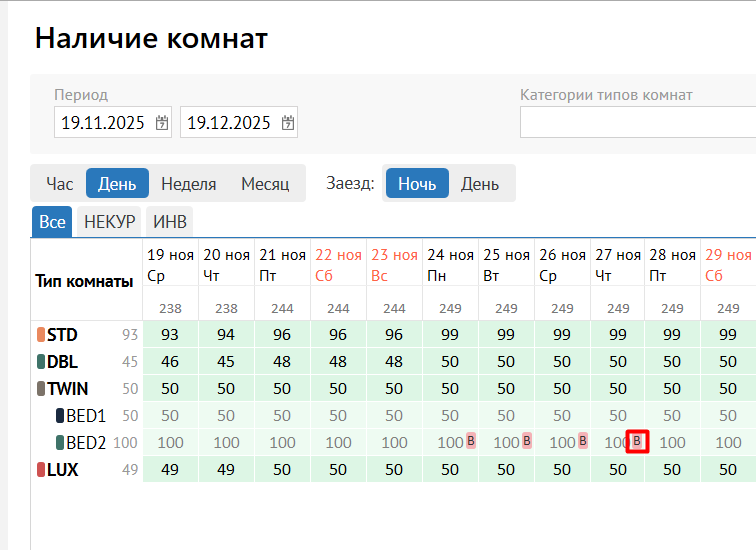
Task: Click total 238 under 19 ноя
Action: coord(170,308)
